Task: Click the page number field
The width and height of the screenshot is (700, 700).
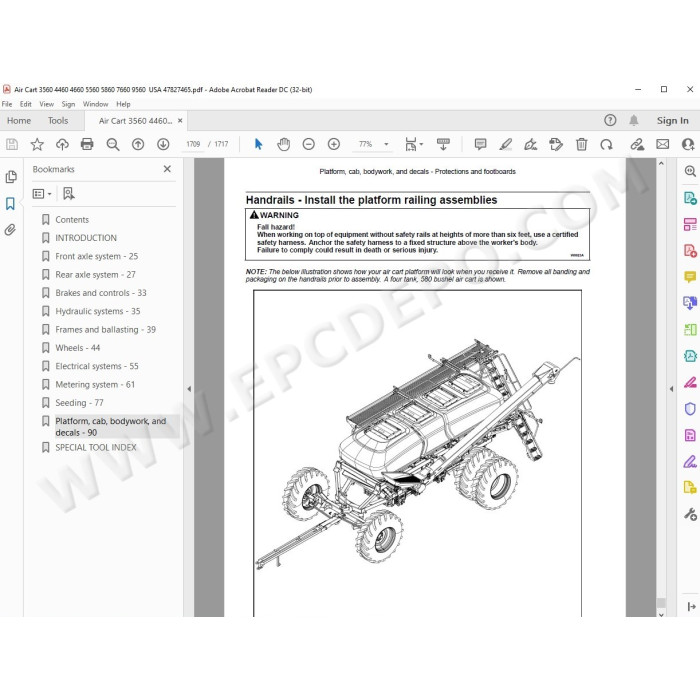Action: [193, 144]
